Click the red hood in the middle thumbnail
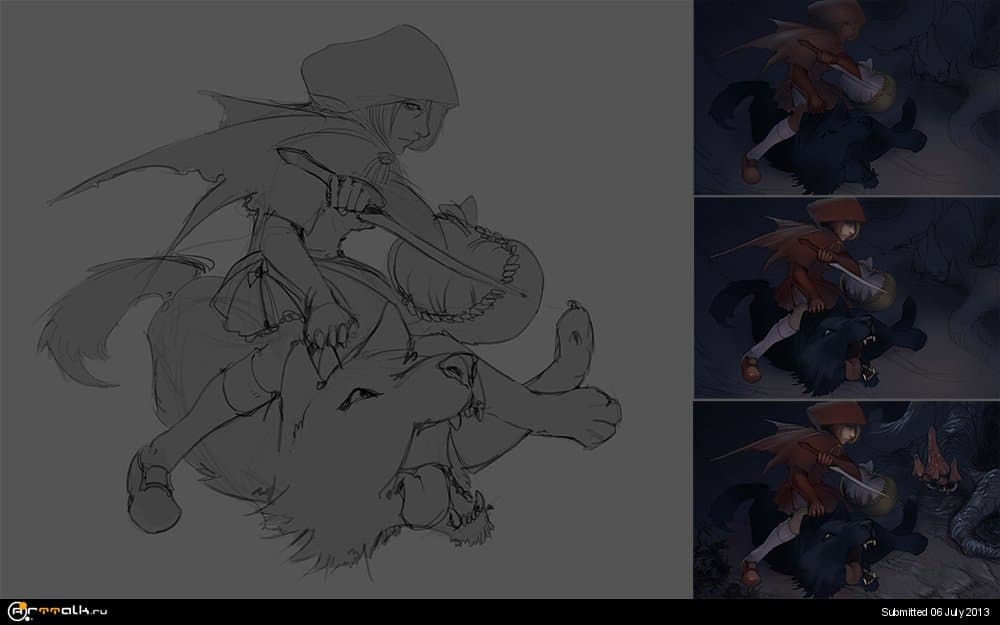This screenshot has width=1000, height=625. [827, 213]
